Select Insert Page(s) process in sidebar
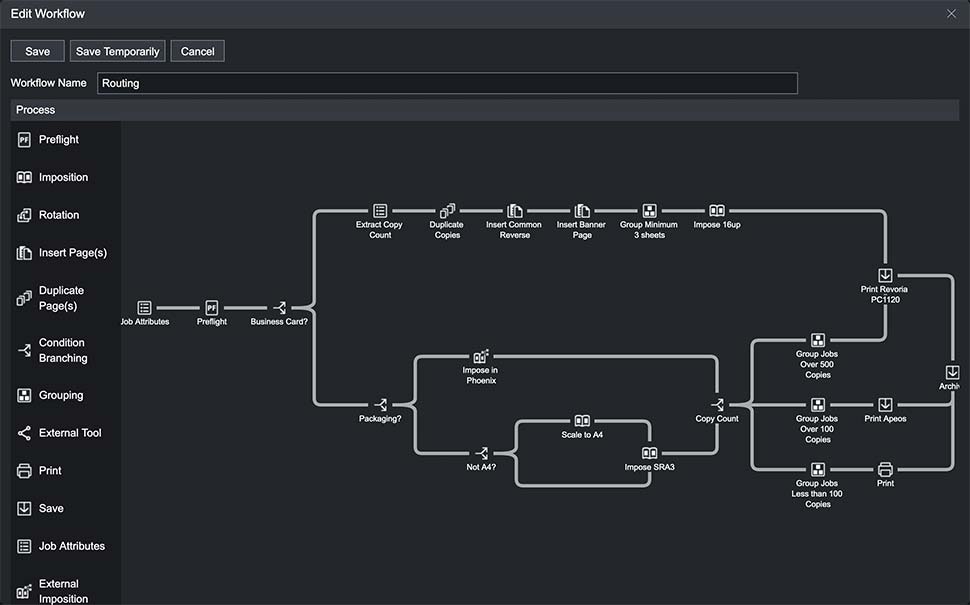 click(62, 253)
